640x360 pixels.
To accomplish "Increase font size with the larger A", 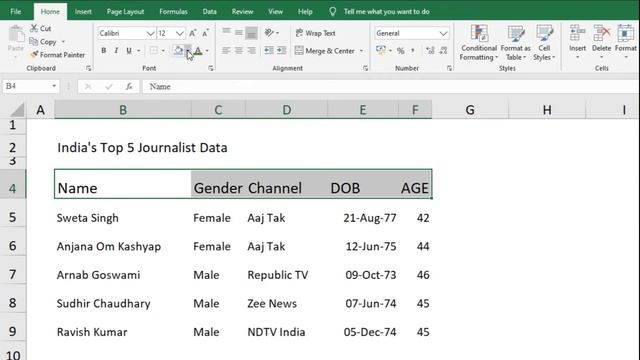I will 193,33.
